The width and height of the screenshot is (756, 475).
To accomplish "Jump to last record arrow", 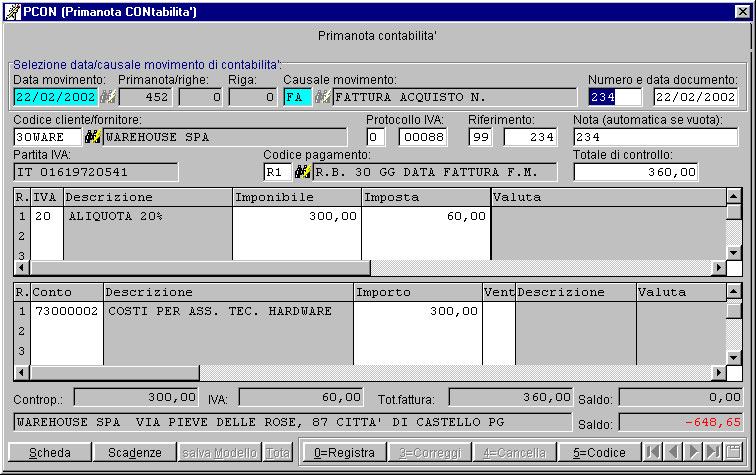I will click(x=712, y=452).
